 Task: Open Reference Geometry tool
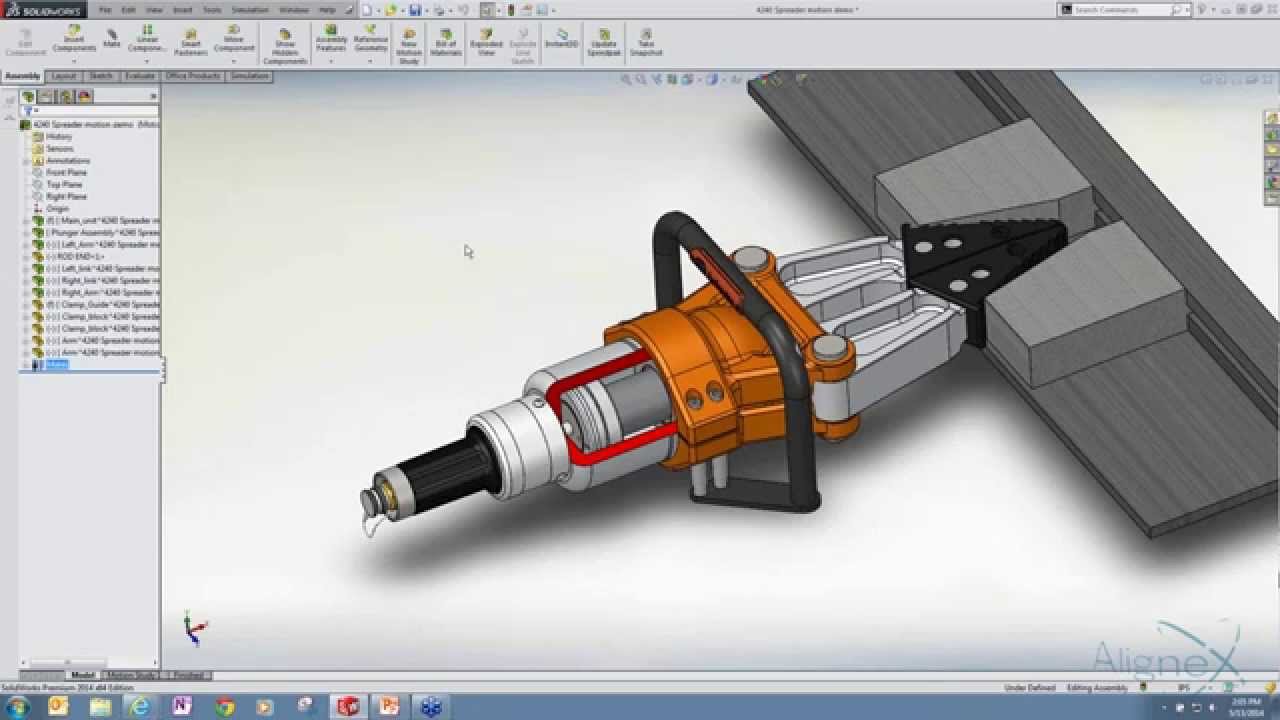point(371,40)
